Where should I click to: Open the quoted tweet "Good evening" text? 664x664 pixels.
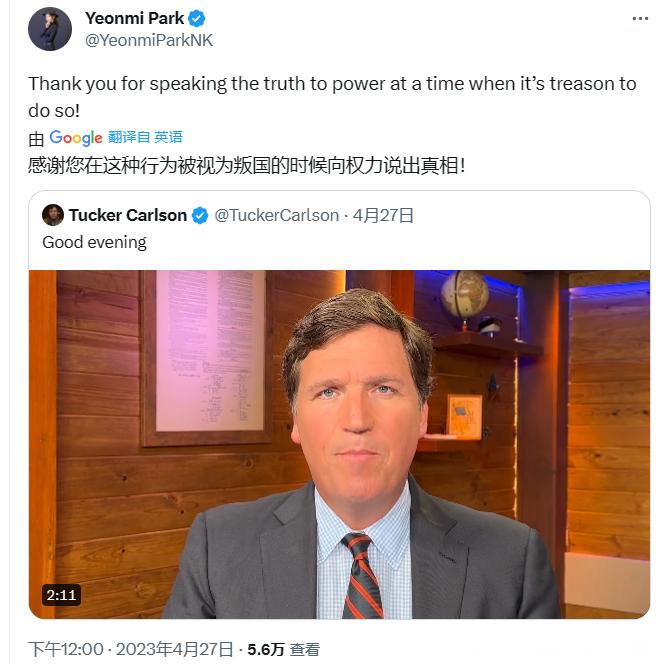click(x=94, y=243)
